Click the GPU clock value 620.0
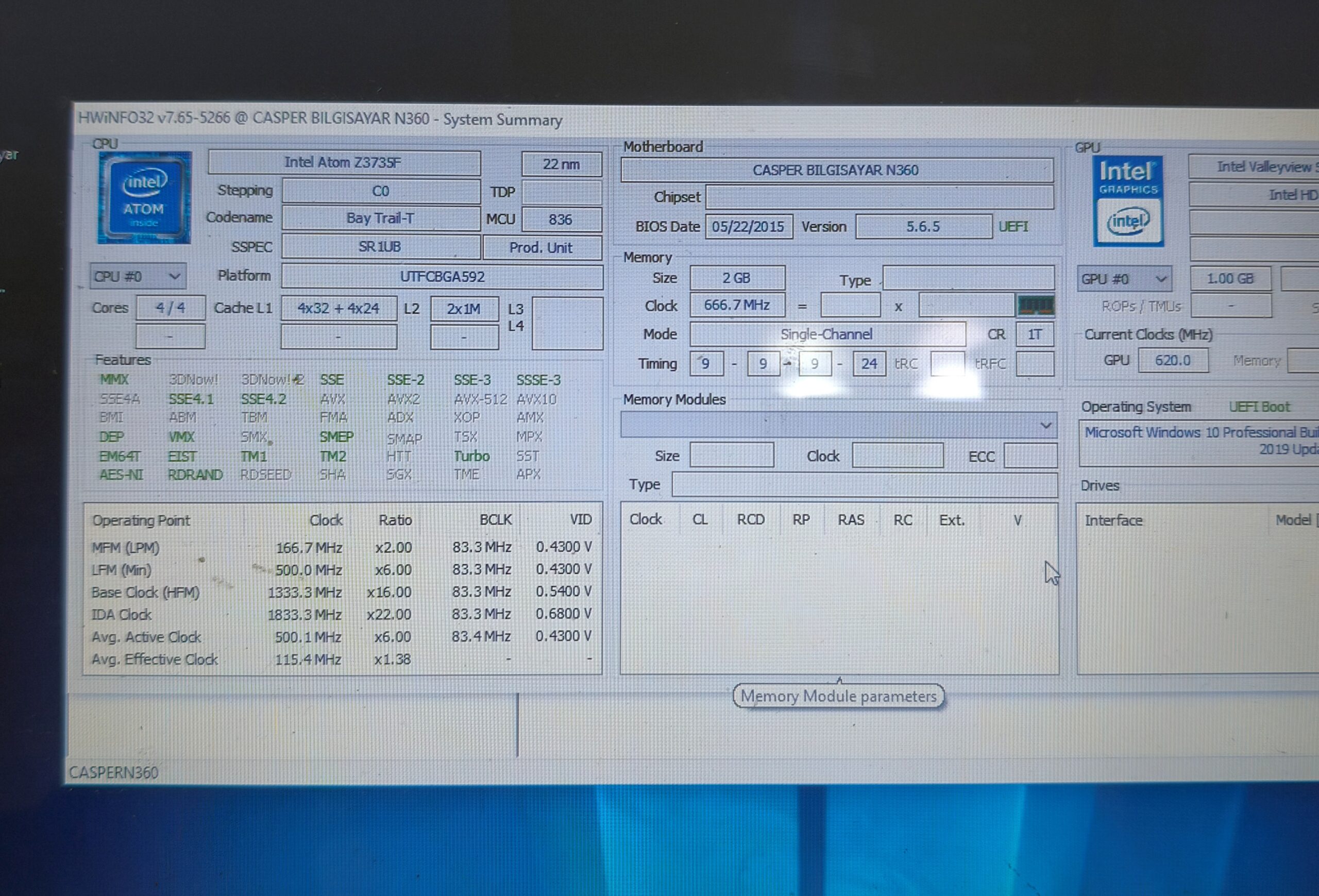1319x896 pixels. tap(1173, 360)
